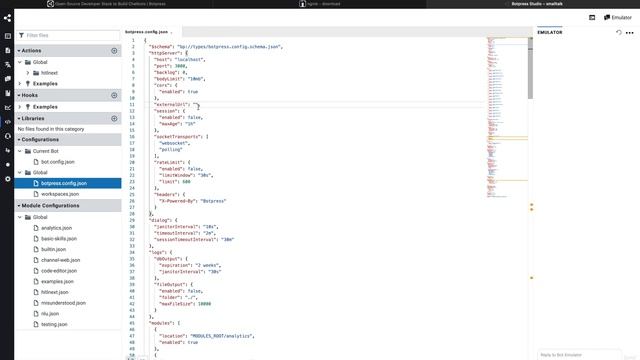
Task: Open the thumbs-up misunderstood sidebar icon
Action: tap(7, 150)
